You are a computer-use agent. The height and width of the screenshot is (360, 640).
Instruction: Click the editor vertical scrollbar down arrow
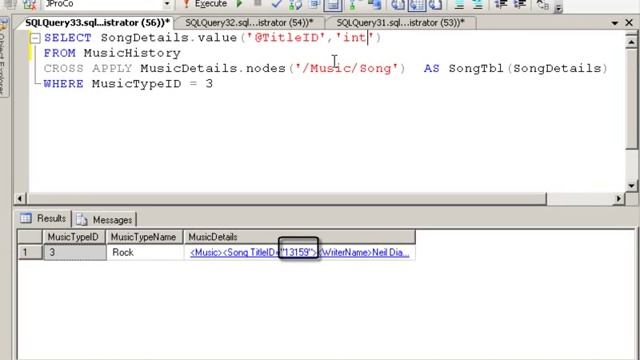click(631, 186)
